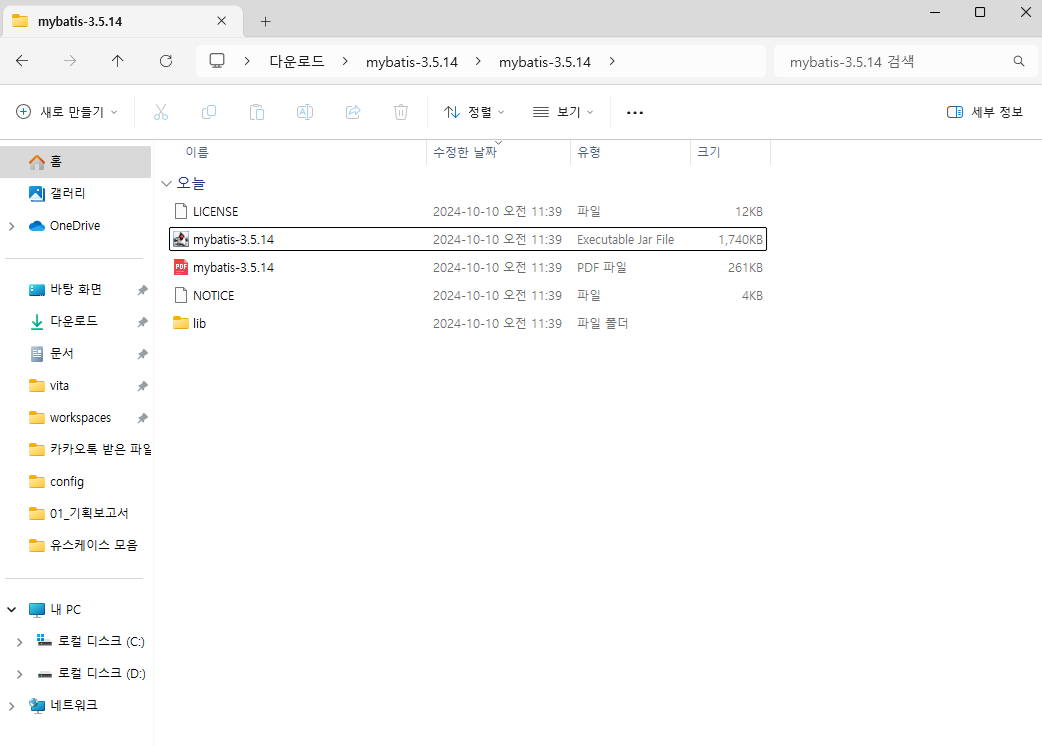Open OneDrive in the sidebar
The height and width of the screenshot is (746, 1042).
pos(75,226)
